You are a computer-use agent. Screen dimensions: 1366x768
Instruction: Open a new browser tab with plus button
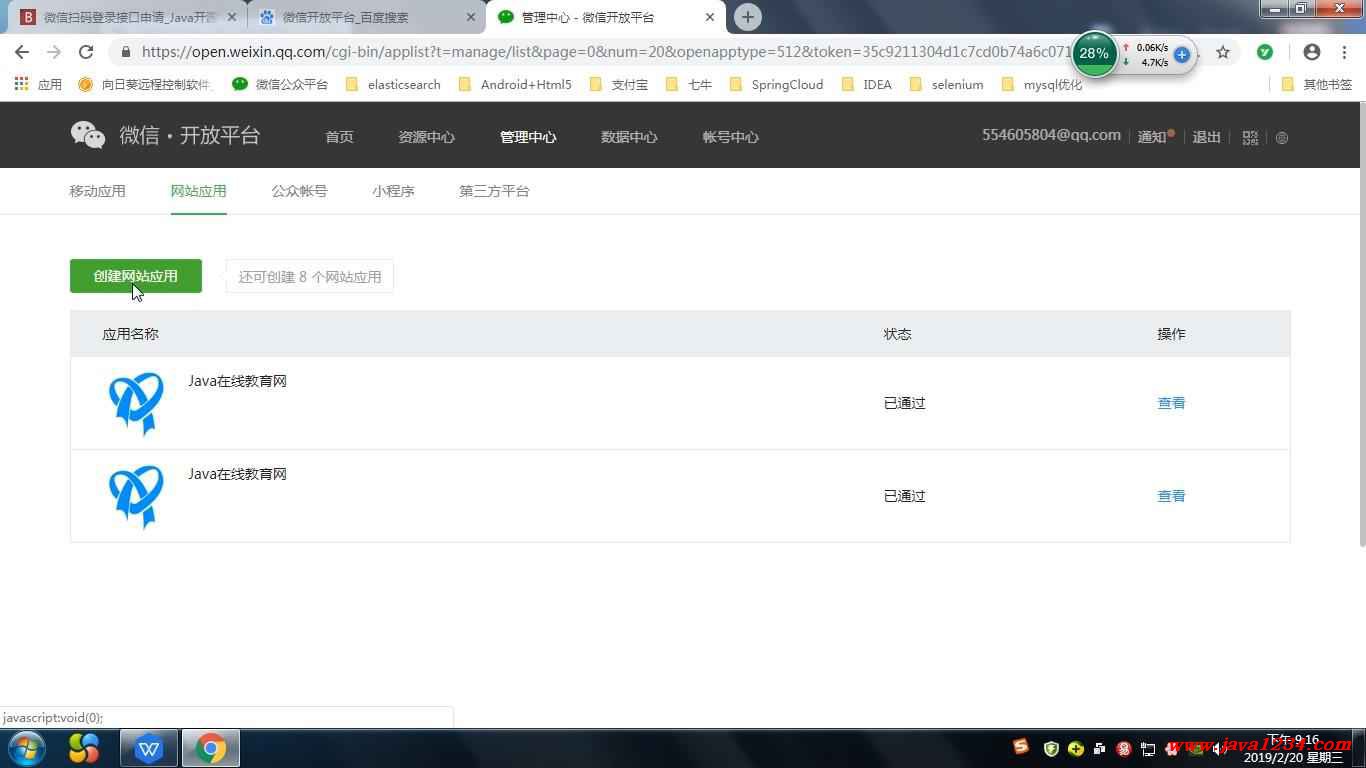coord(747,17)
